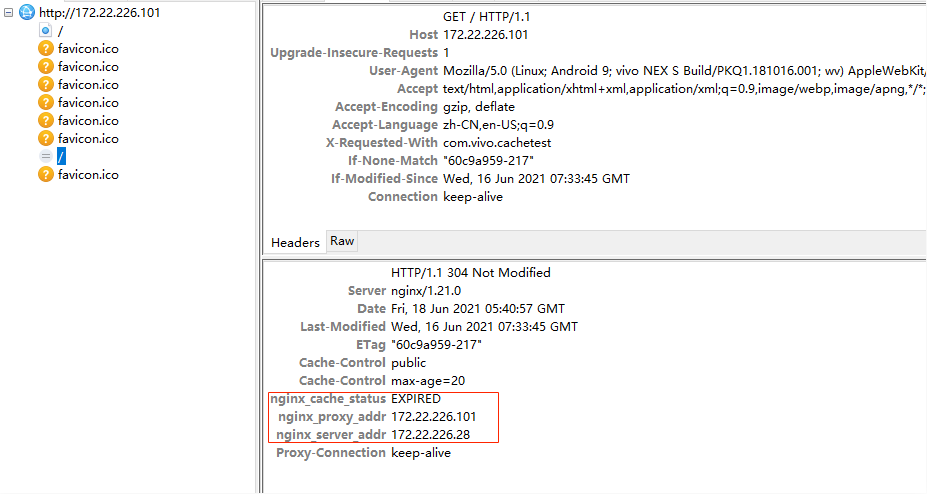Click the ETag response header row
Image resolution: width=927 pixels, height=494 pixels.
594,344
